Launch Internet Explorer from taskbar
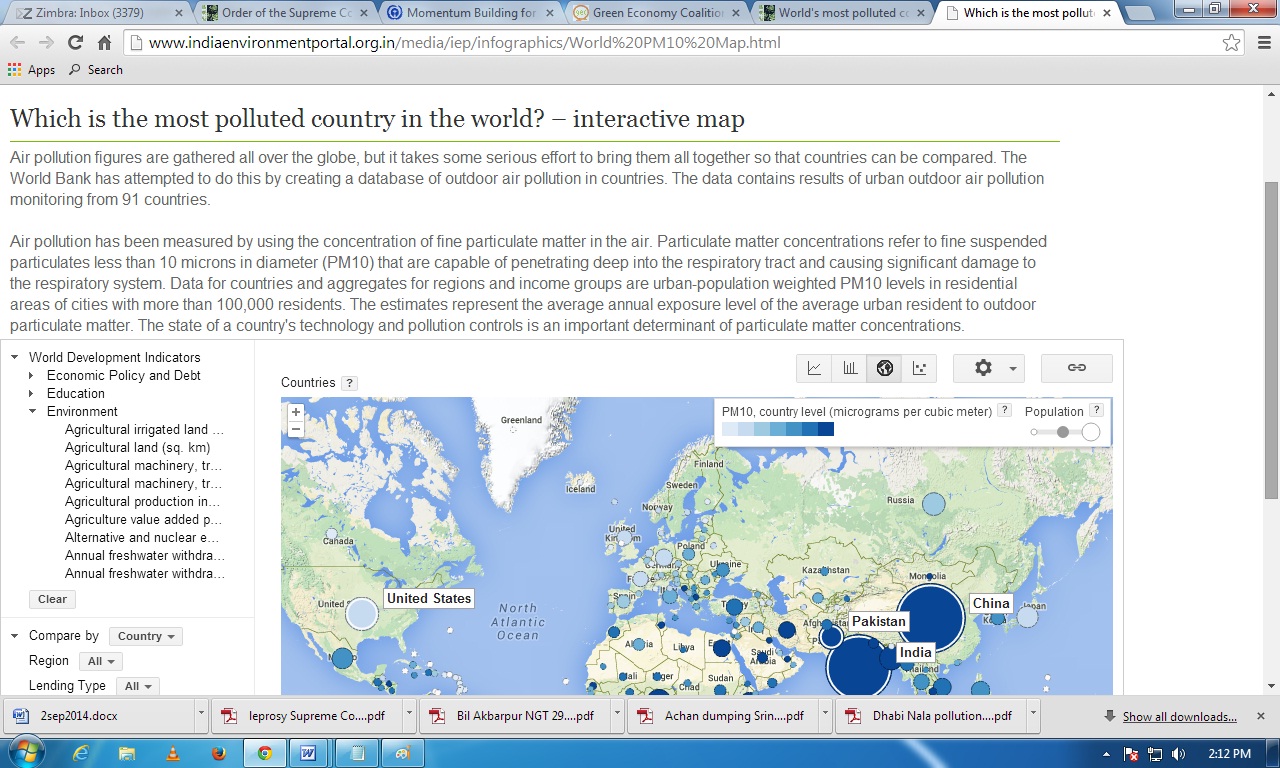This screenshot has height=768, width=1280. (x=81, y=753)
